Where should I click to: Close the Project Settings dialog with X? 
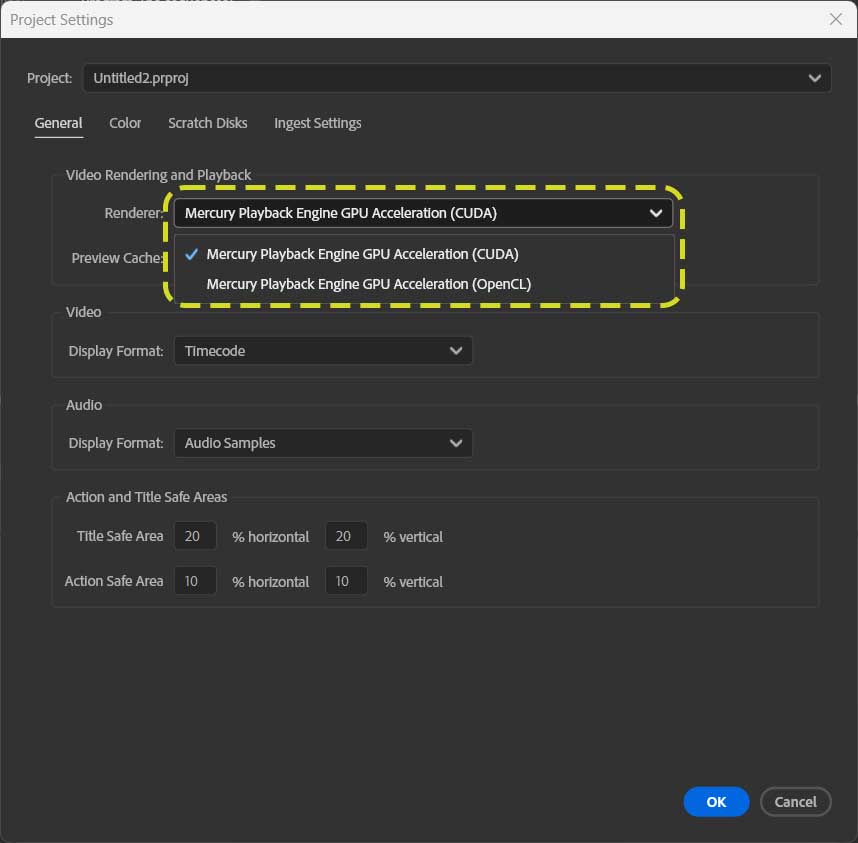pyautogui.click(x=836, y=19)
